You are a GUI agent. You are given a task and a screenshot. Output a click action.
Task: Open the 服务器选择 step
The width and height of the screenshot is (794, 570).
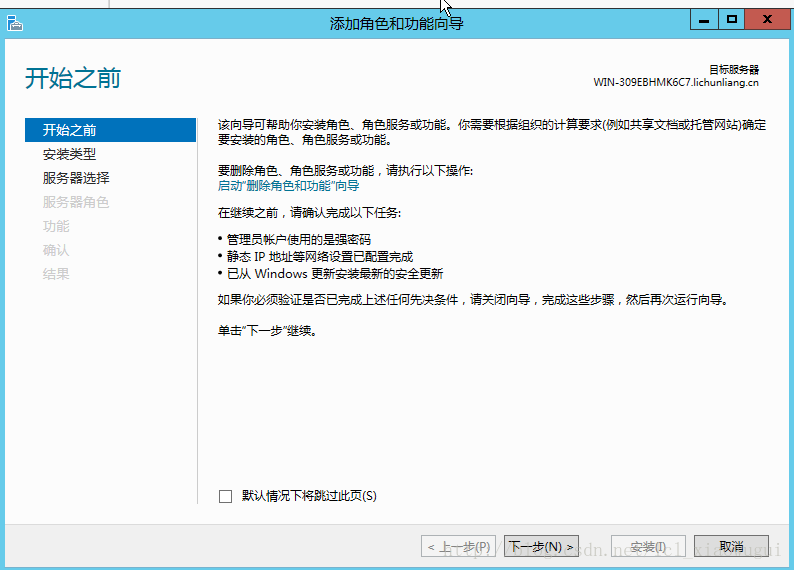(x=76, y=178)
